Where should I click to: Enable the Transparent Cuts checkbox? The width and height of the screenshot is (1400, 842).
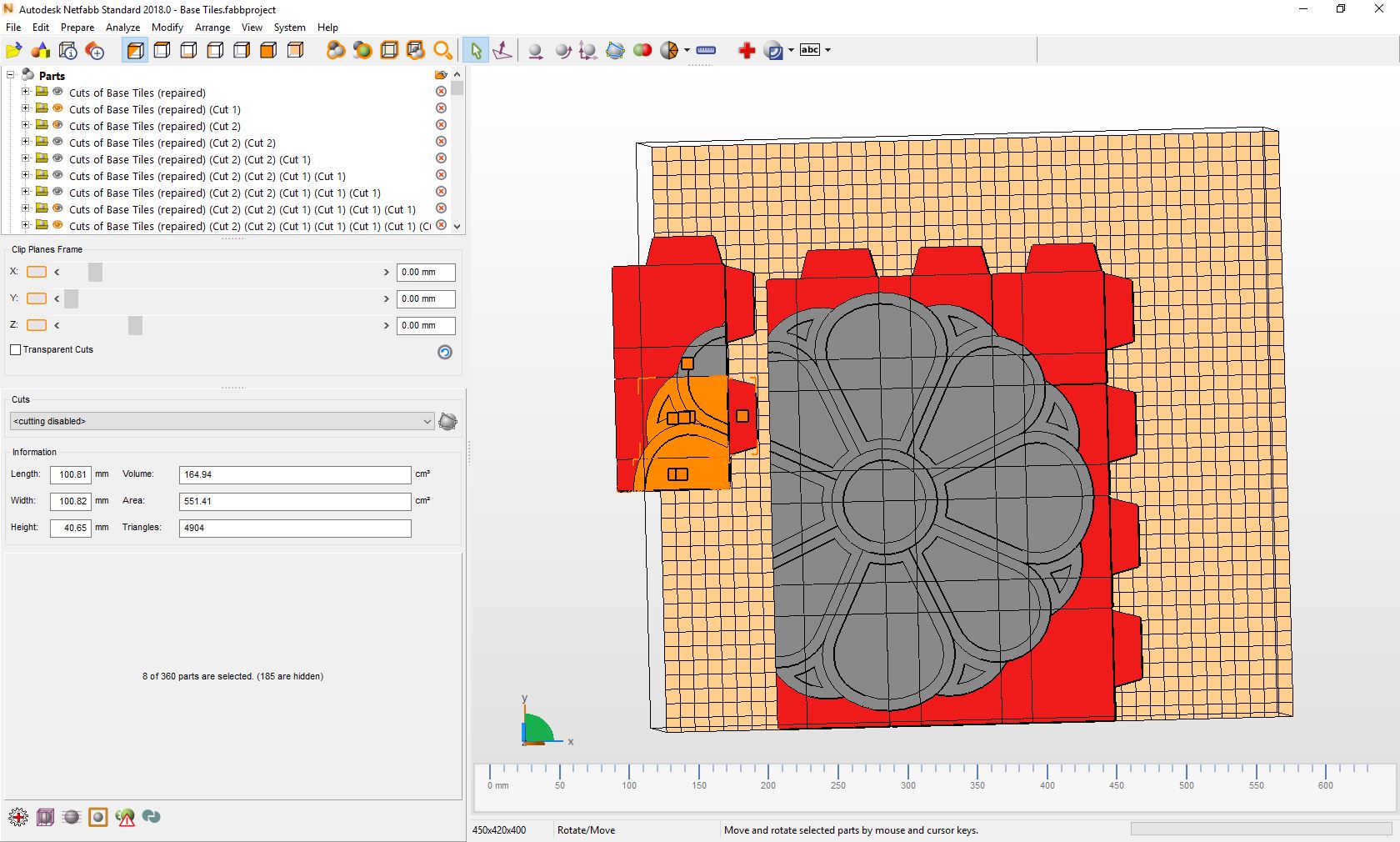click(16, 350)
